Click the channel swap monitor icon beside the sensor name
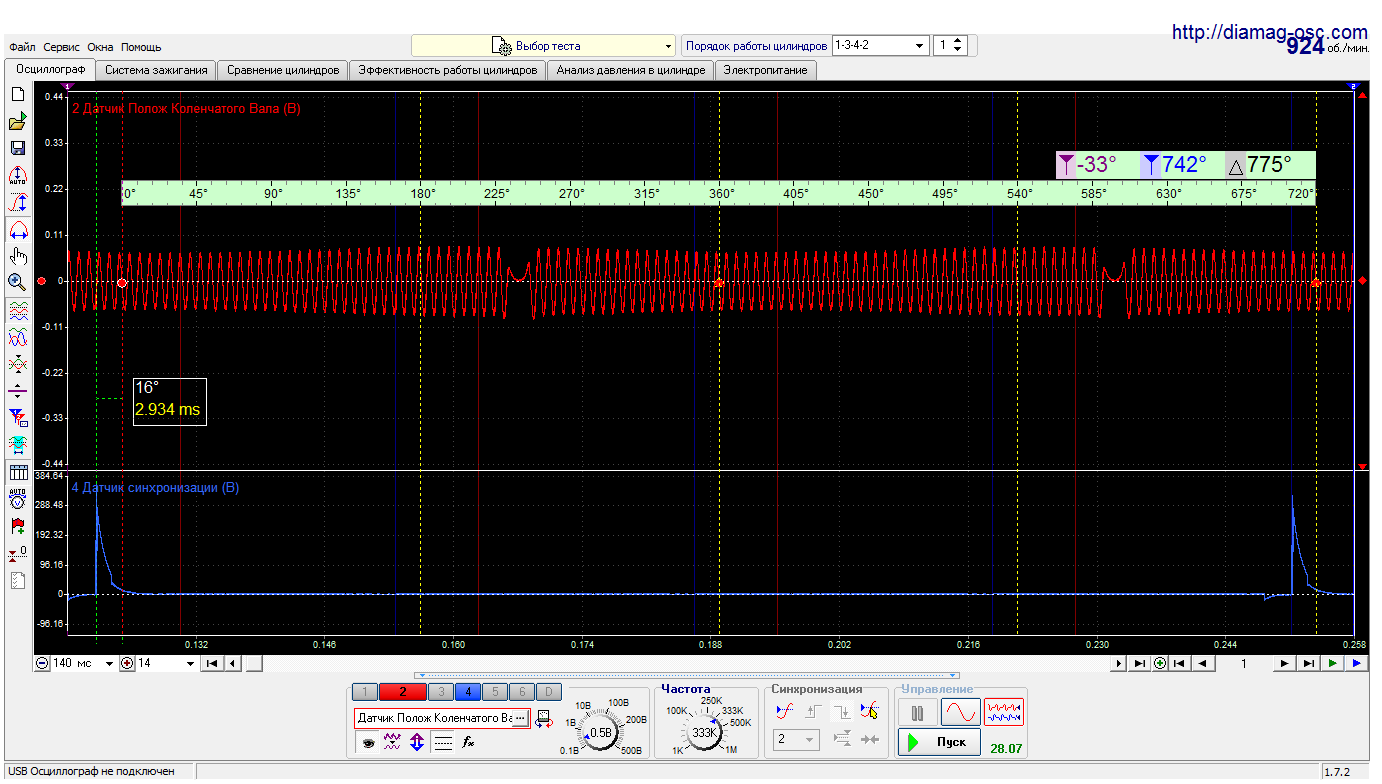The image size is (1382, 784). [543, 718]
